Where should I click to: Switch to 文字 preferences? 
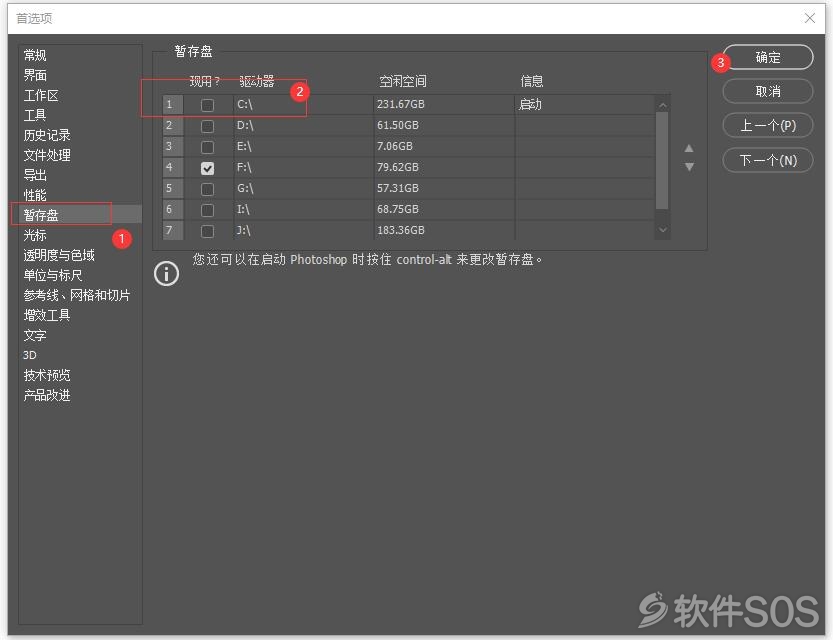coord(35,335)
